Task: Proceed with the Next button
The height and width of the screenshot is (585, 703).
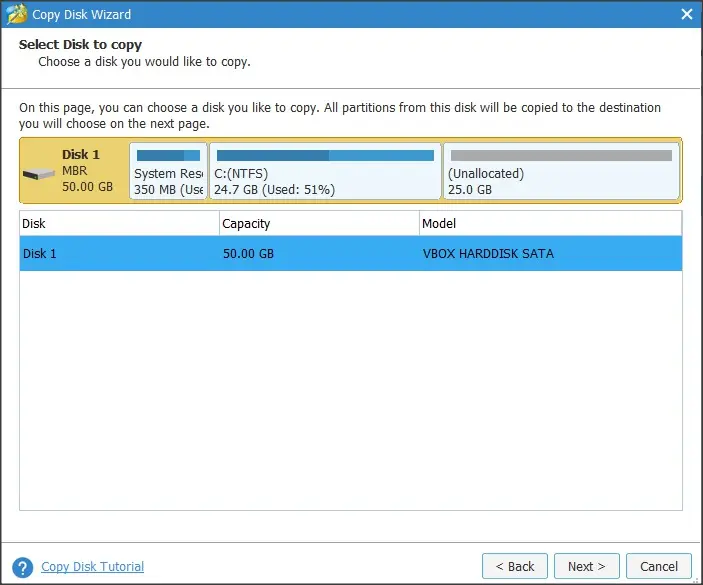Action: 586,566
